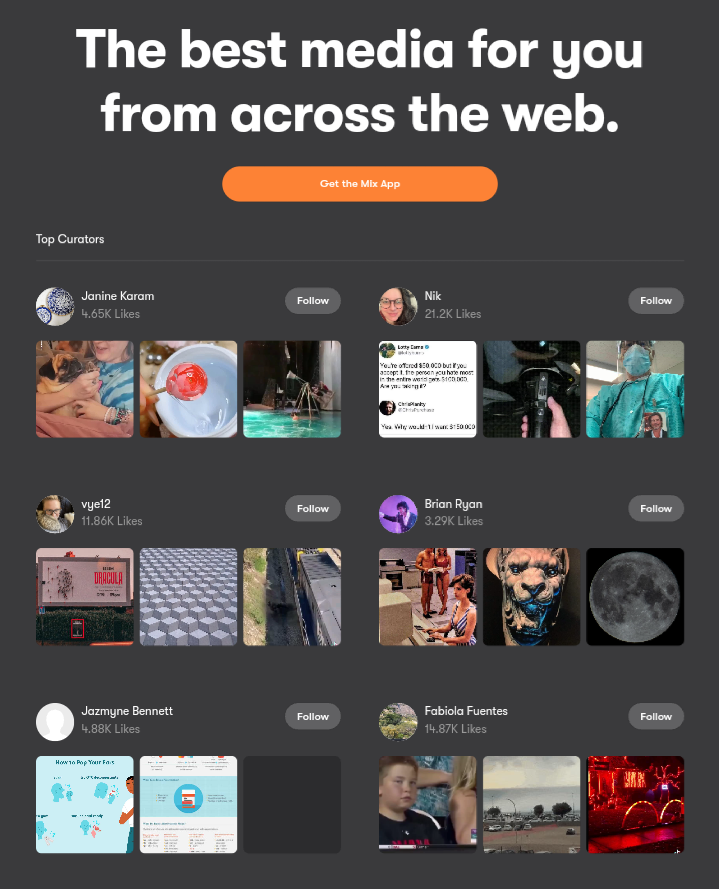Open Brian Ryan's purple profile avatar

pyautogui.click(x=398, y=514)
